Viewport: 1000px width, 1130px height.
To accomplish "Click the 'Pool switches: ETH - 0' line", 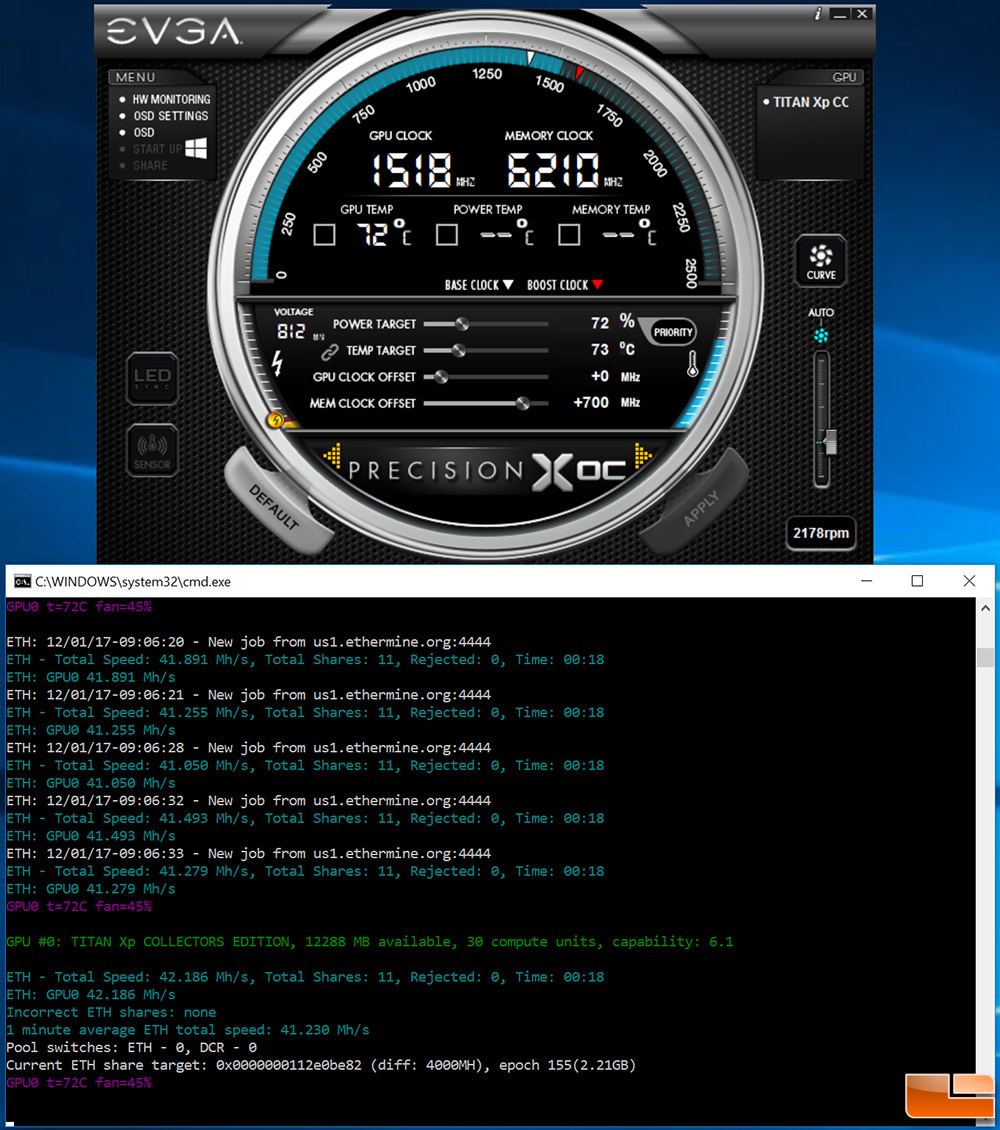I will click(x=131, y=1048).
